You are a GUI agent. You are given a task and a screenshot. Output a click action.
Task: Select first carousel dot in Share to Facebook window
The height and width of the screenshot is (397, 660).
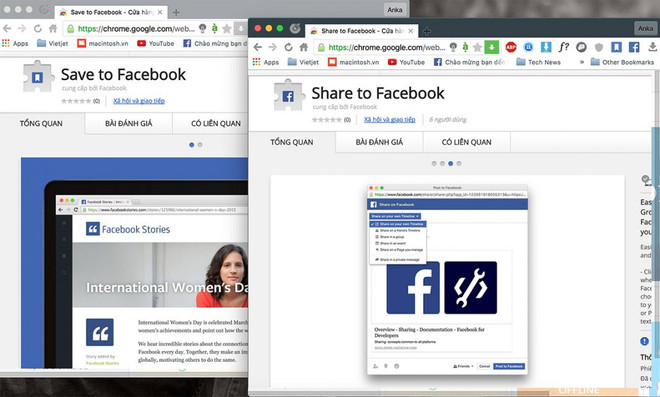pos(434,163)
